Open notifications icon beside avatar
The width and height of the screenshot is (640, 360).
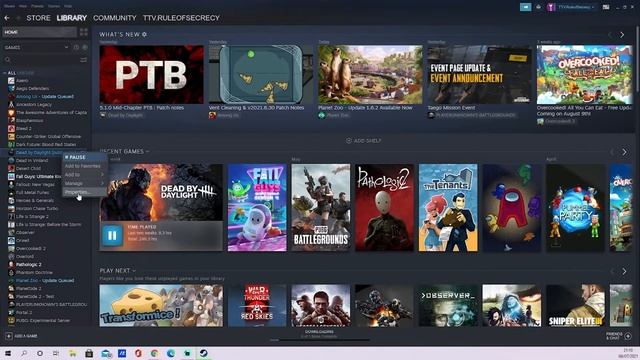click(x=538, y=7)
